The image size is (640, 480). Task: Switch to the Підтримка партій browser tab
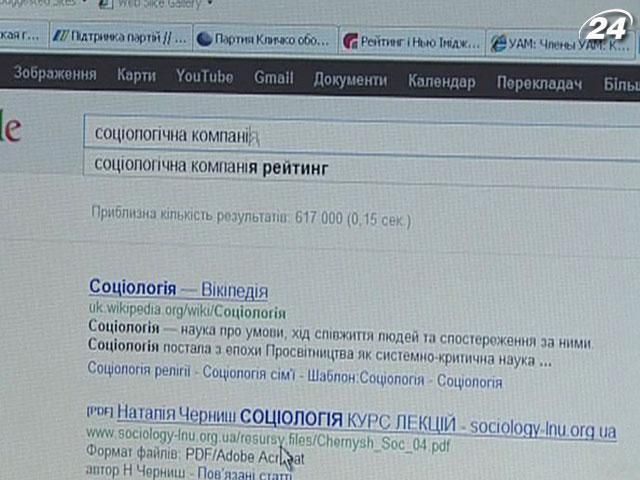[x=120, y=37]
